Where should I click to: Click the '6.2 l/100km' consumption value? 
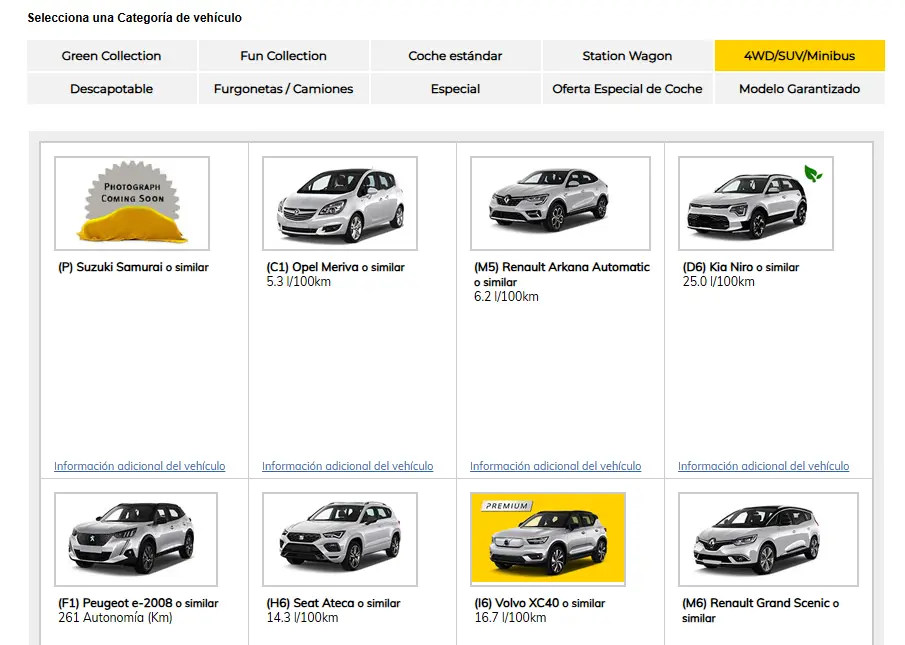coord(506,297)
